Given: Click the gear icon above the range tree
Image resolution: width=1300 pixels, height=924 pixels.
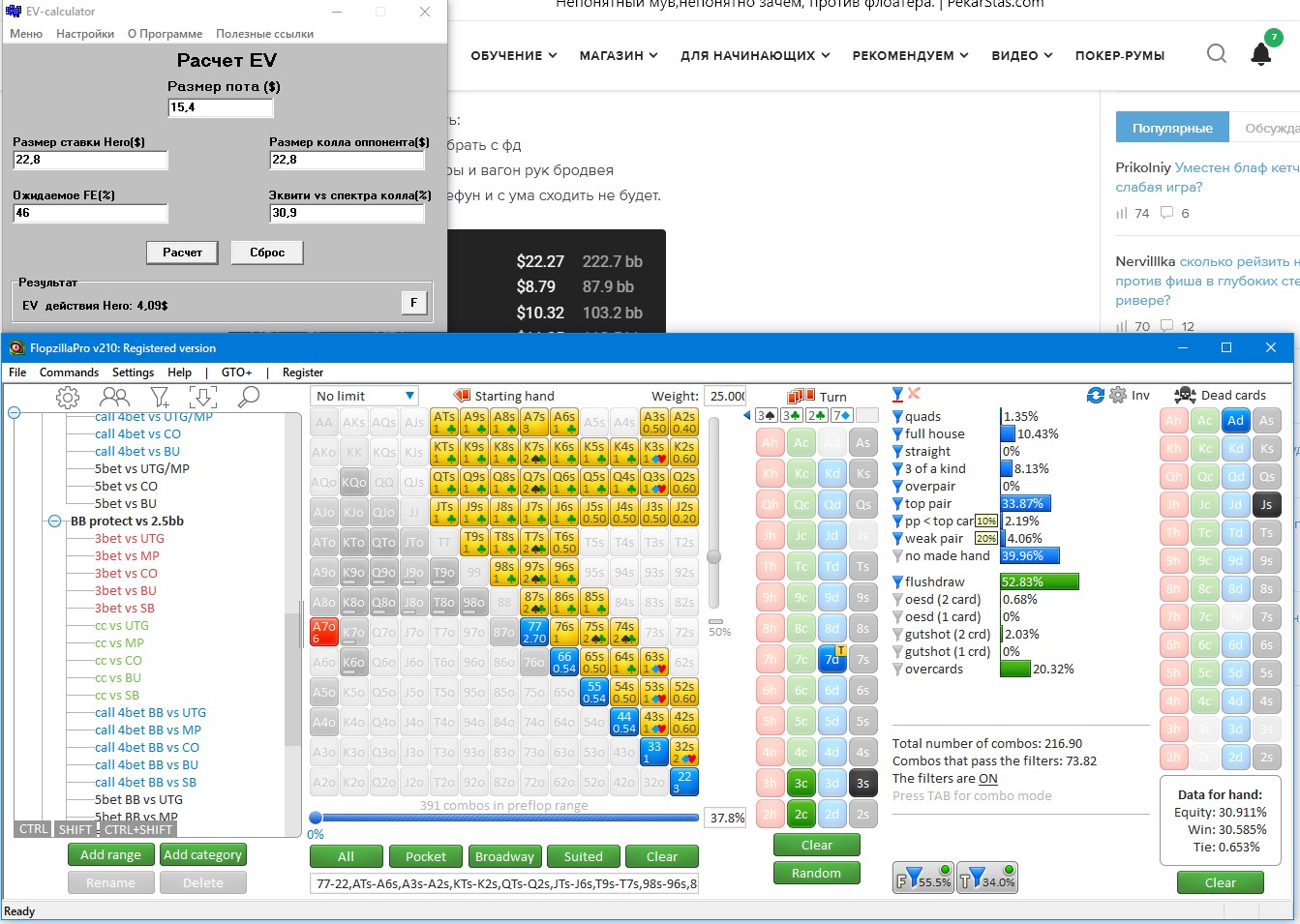Looking at the screenshot, I should (68, 397).
